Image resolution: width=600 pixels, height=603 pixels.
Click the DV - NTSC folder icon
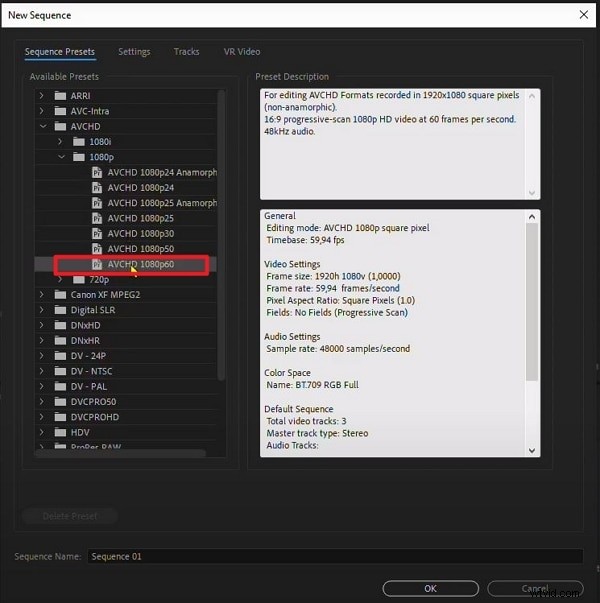click(x=60, y=371)
